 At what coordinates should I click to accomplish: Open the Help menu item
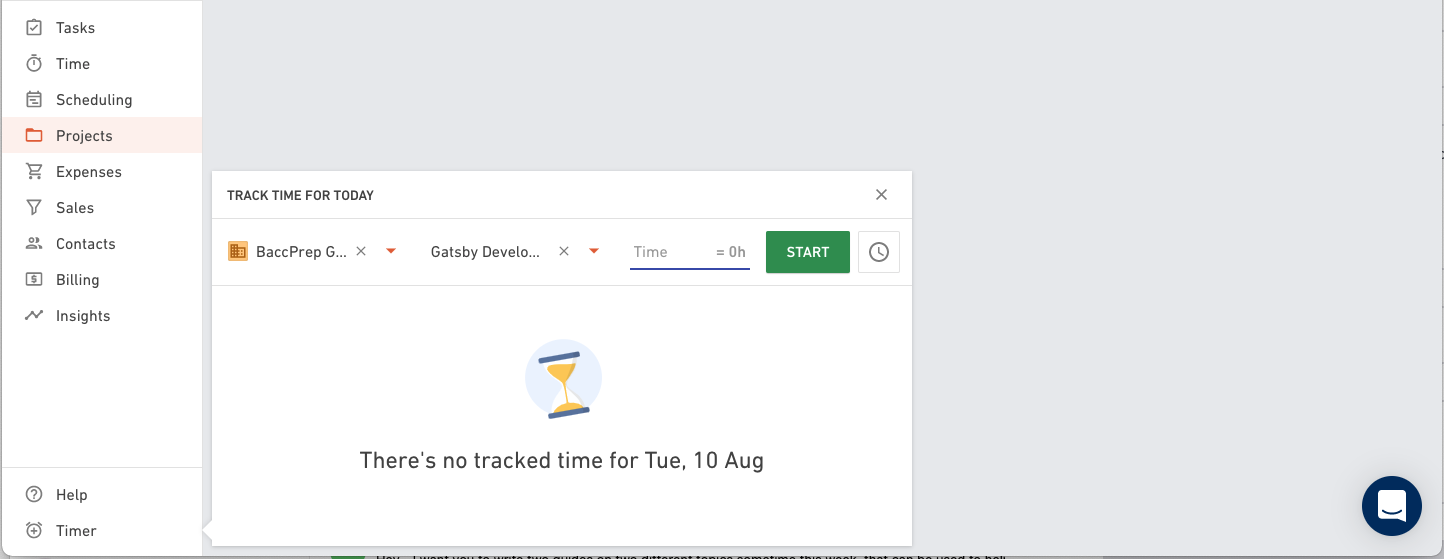(x=71, y=495)
